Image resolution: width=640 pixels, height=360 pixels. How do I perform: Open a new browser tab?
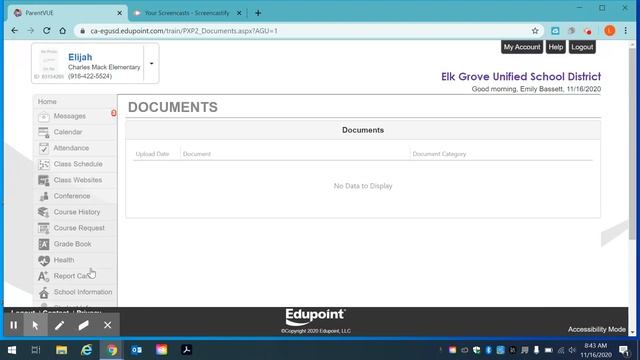click(258, 13)
